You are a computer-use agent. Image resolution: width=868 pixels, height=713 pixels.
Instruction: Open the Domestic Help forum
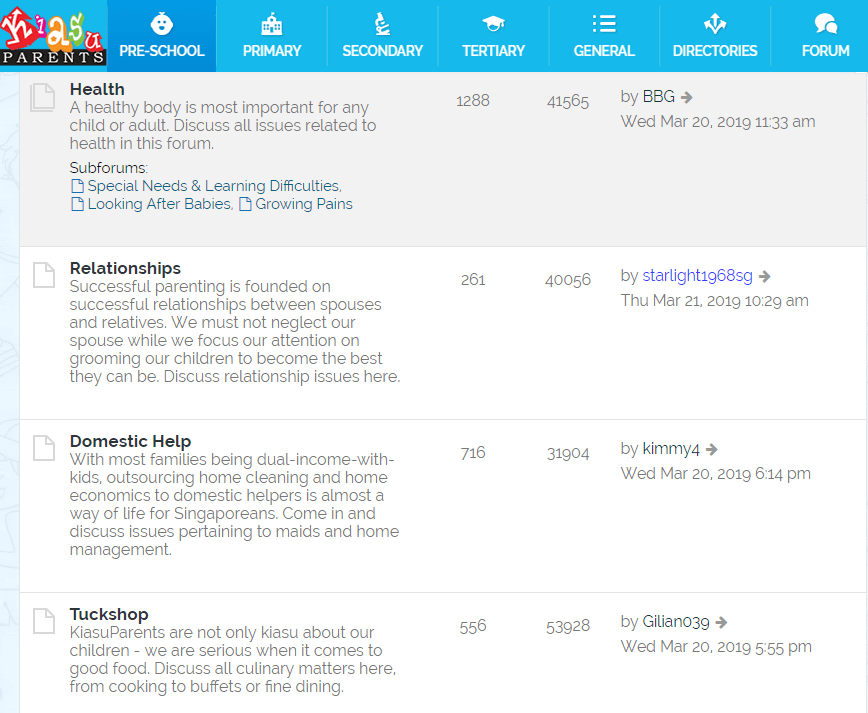[130, 441]
